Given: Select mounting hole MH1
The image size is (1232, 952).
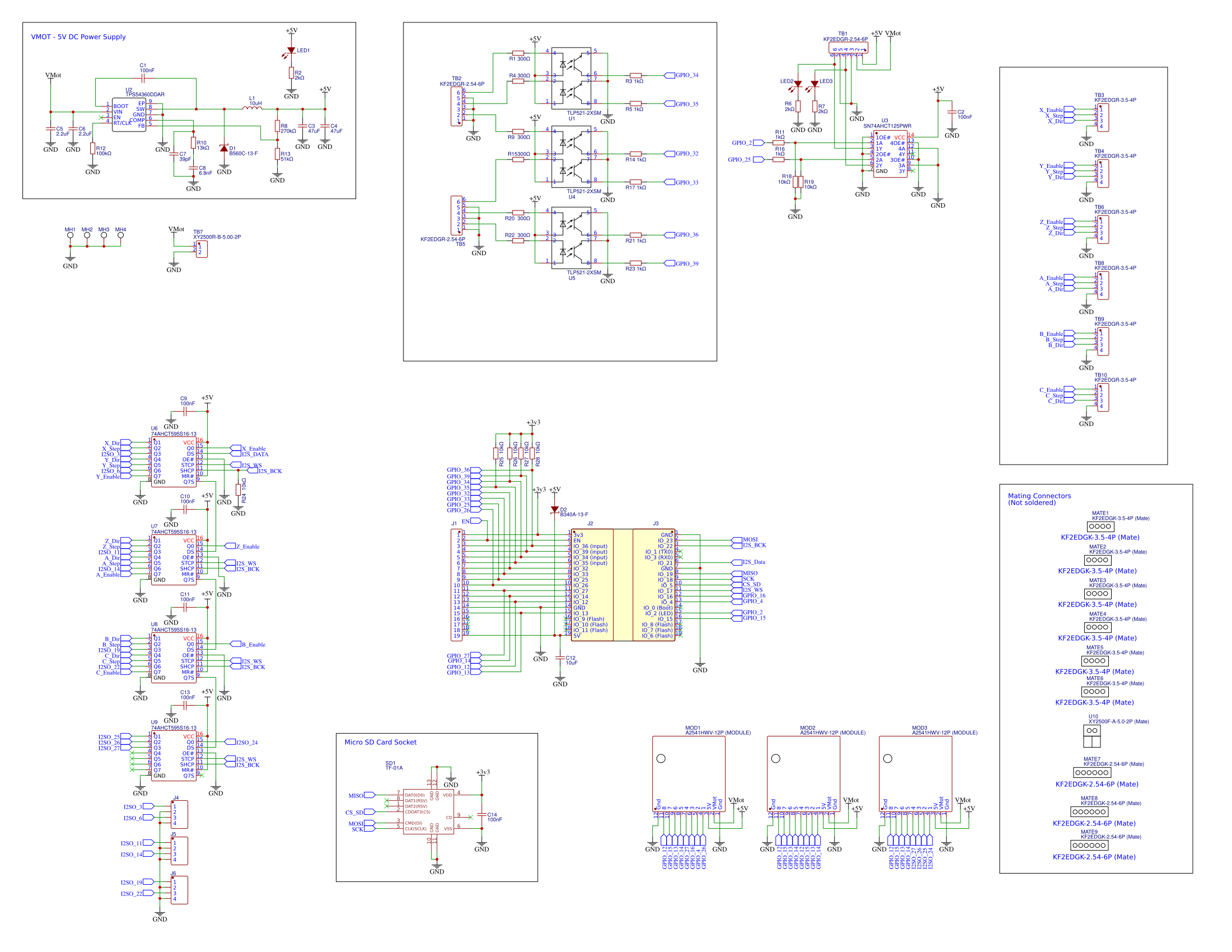Looking at the screenshot, I should point(70,236).
